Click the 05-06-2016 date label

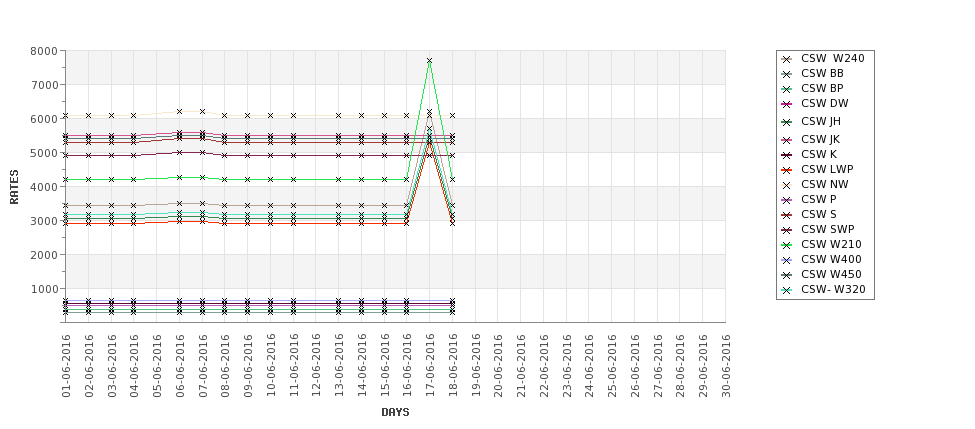pos(157,366)
